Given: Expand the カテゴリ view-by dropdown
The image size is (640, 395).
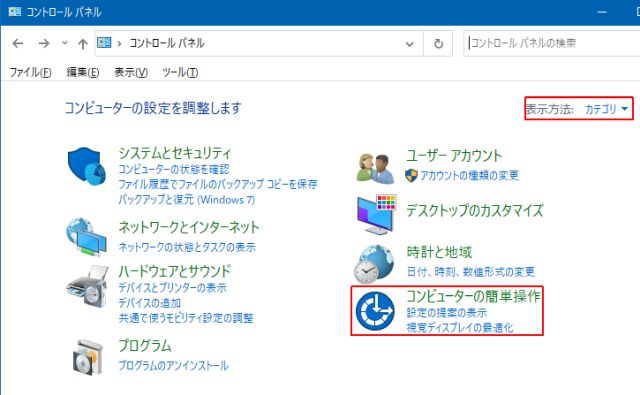Looking at the screenshot, I should (607, 109).
